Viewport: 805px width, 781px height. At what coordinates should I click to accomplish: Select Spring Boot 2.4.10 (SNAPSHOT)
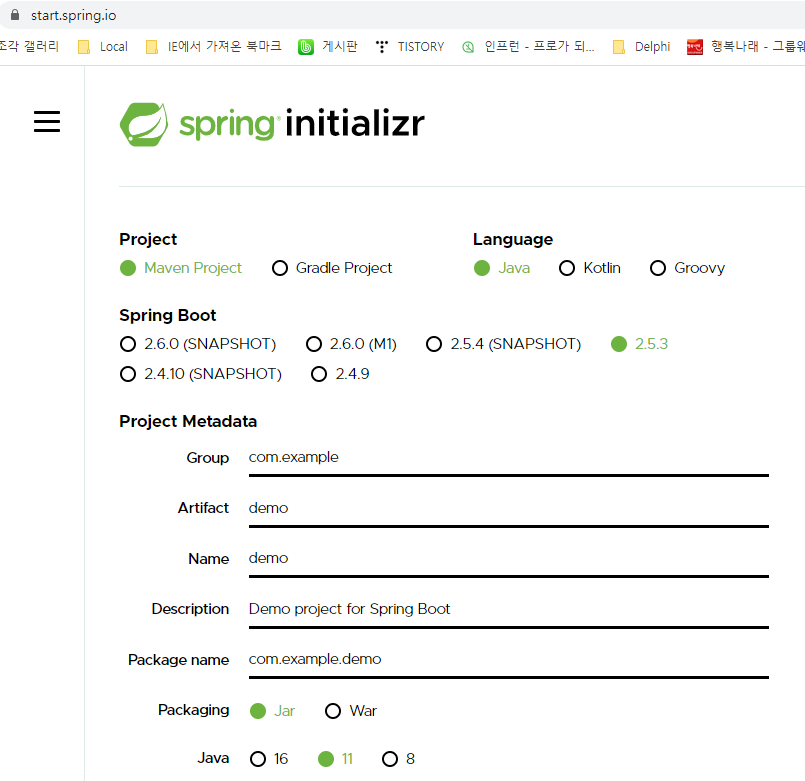pos(201,374)
